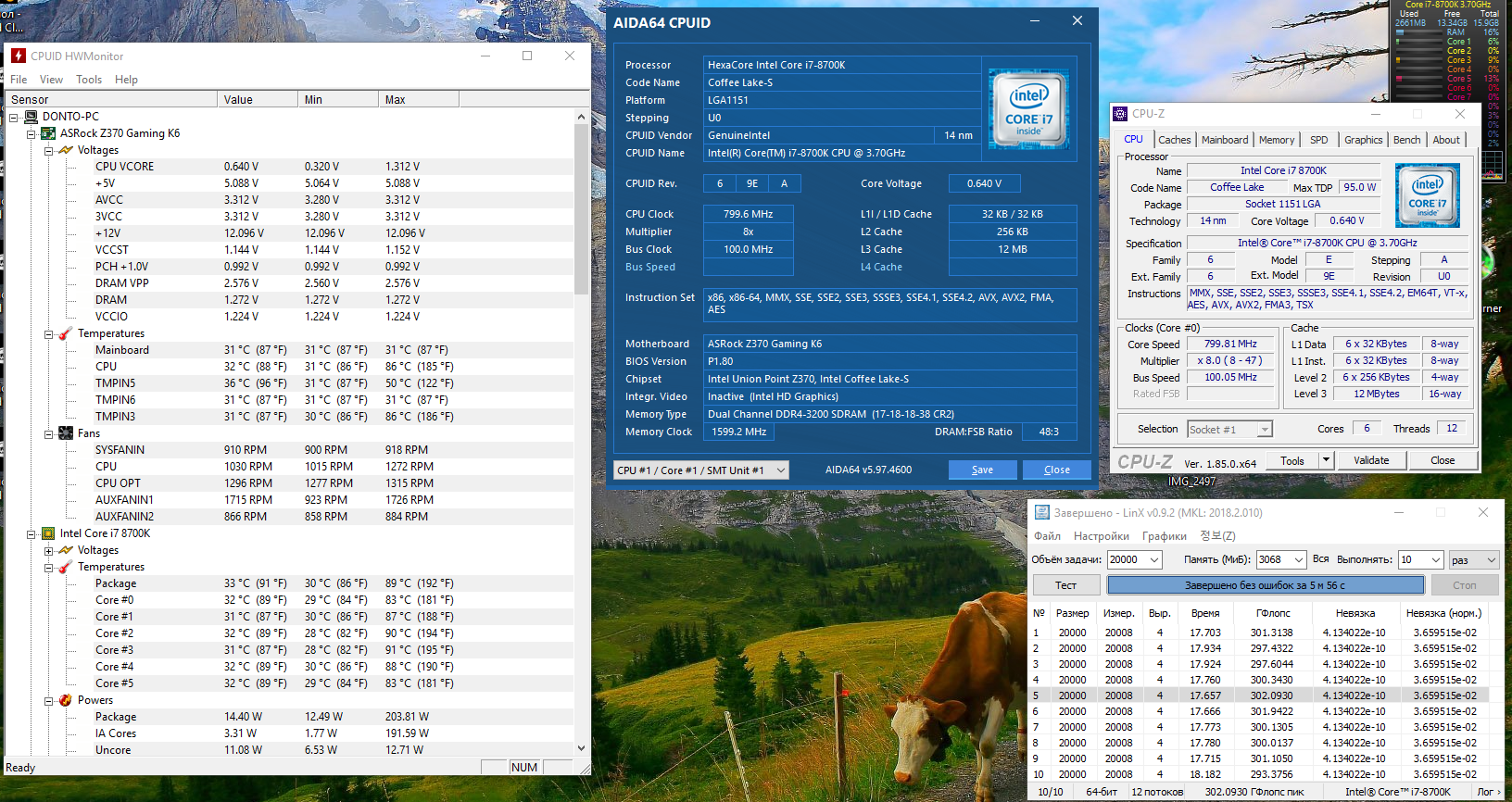Viewport: 1512px width, 802px height.
Task: Click the Intel Core i7 logo in CPU-Z
Action: click(1428, 195)
